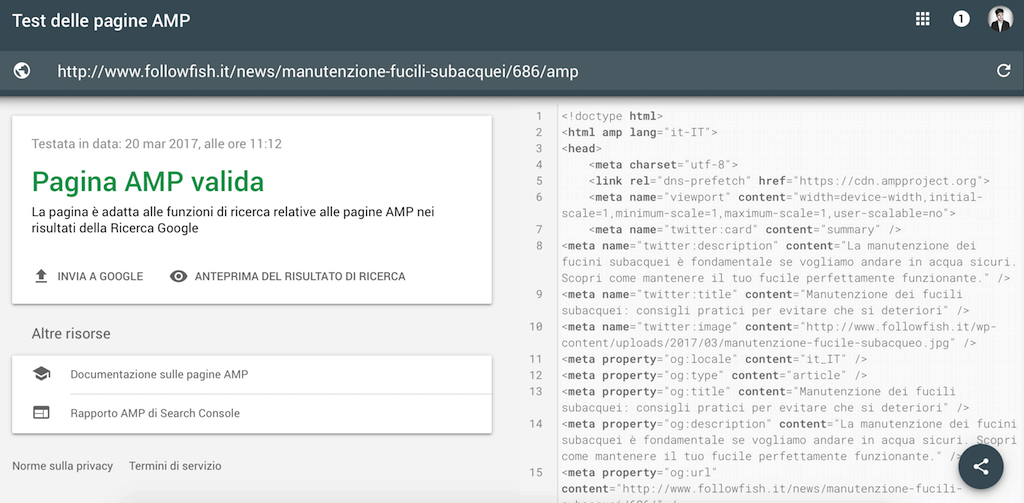
Task: Open the notifications badge showing 1
Action: tap(961, 19)
